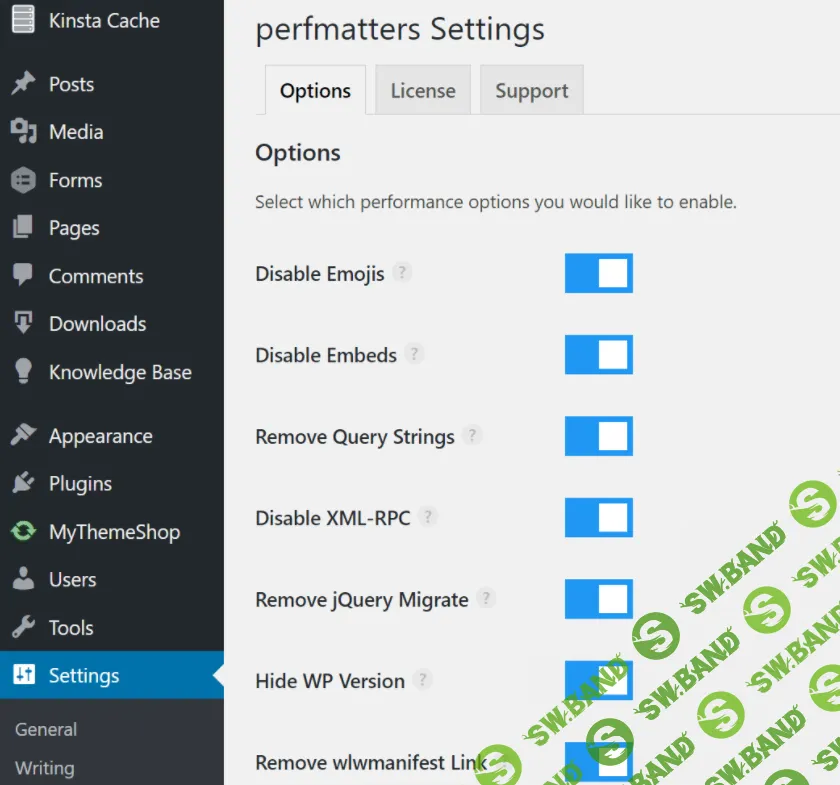This screenshot has width=840, height=785.
Task: Click the Plugins plug icon
Action: click(22, 484)
